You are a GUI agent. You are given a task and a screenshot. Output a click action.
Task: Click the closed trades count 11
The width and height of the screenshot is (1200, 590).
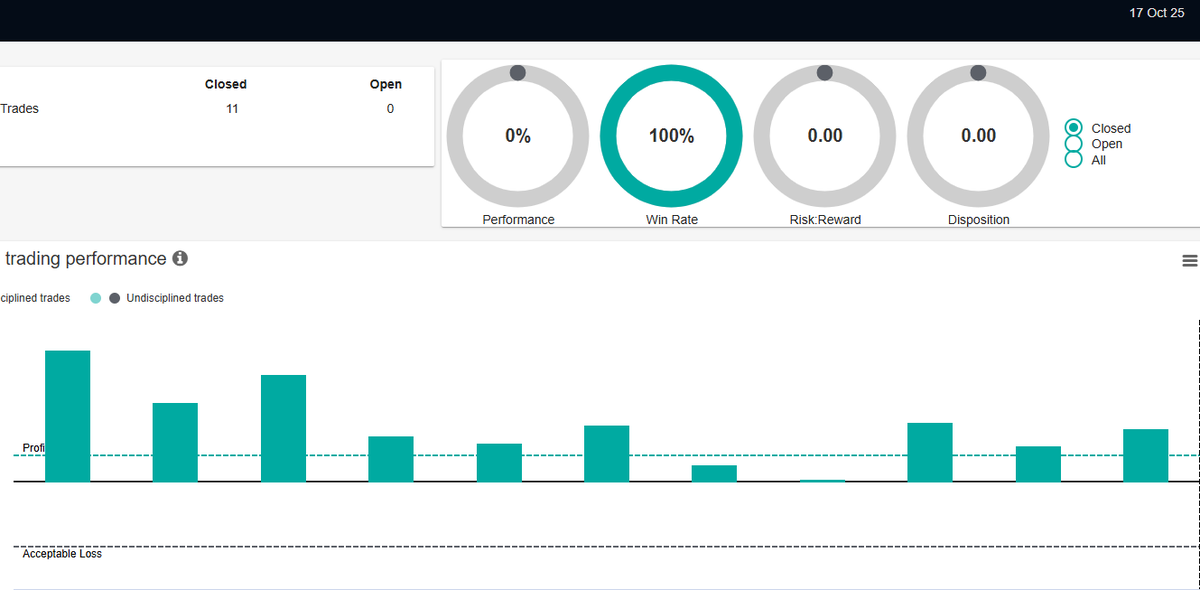[x=232, y=109]
